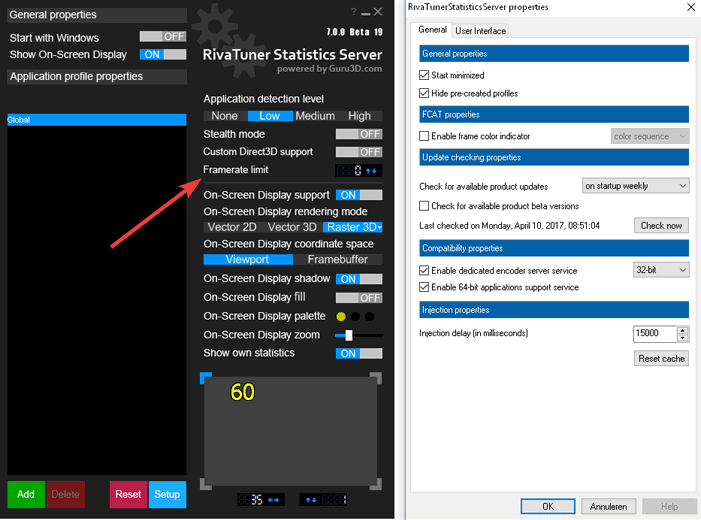The image size is (701, 520).
Task: Select Viewport coordinate space
Action: (248, 260)
